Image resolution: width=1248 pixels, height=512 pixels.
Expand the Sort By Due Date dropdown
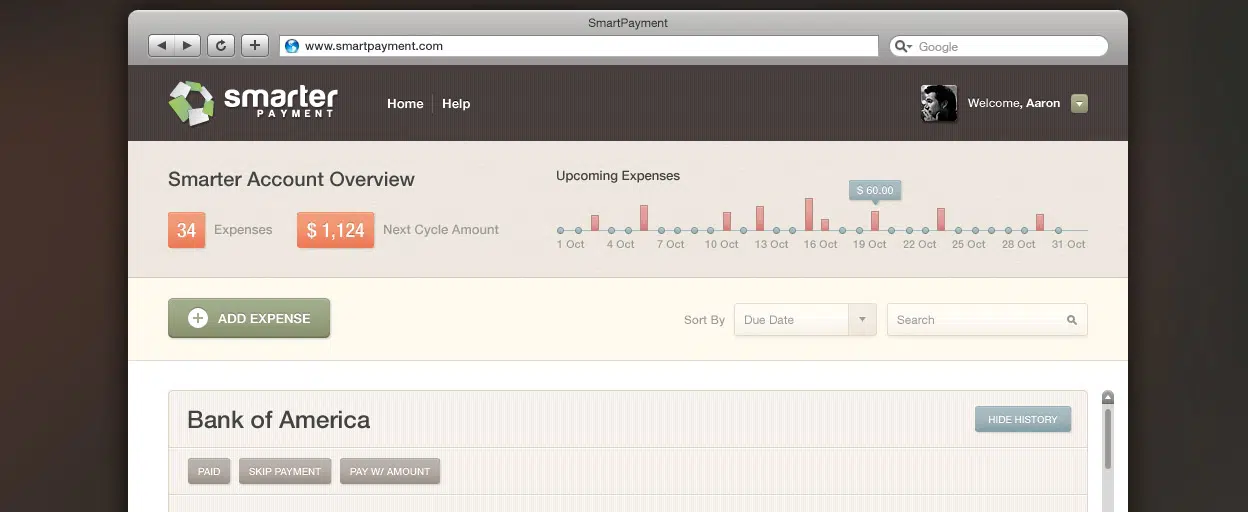862,320
